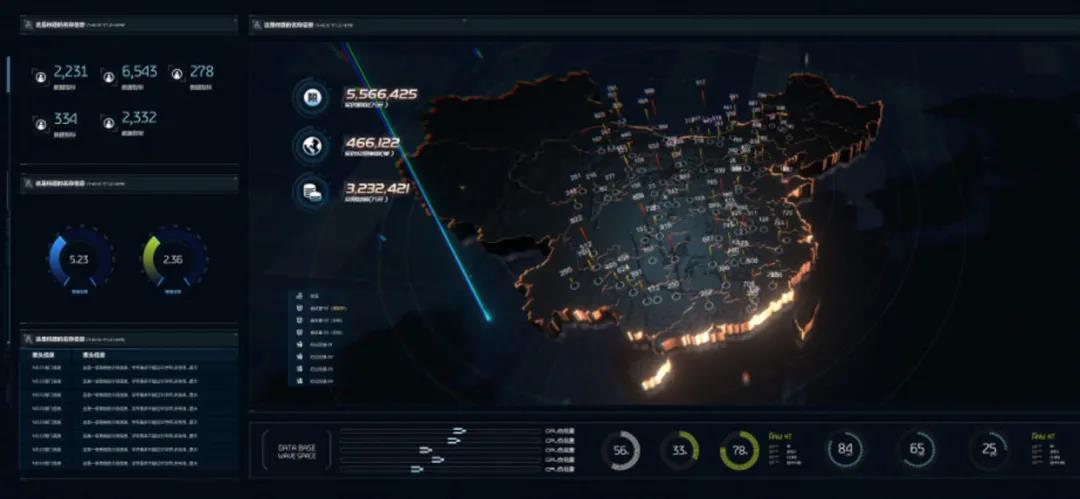
Task: Click the DATA BASE WAVE SPACE label
Action: [296, 451]
